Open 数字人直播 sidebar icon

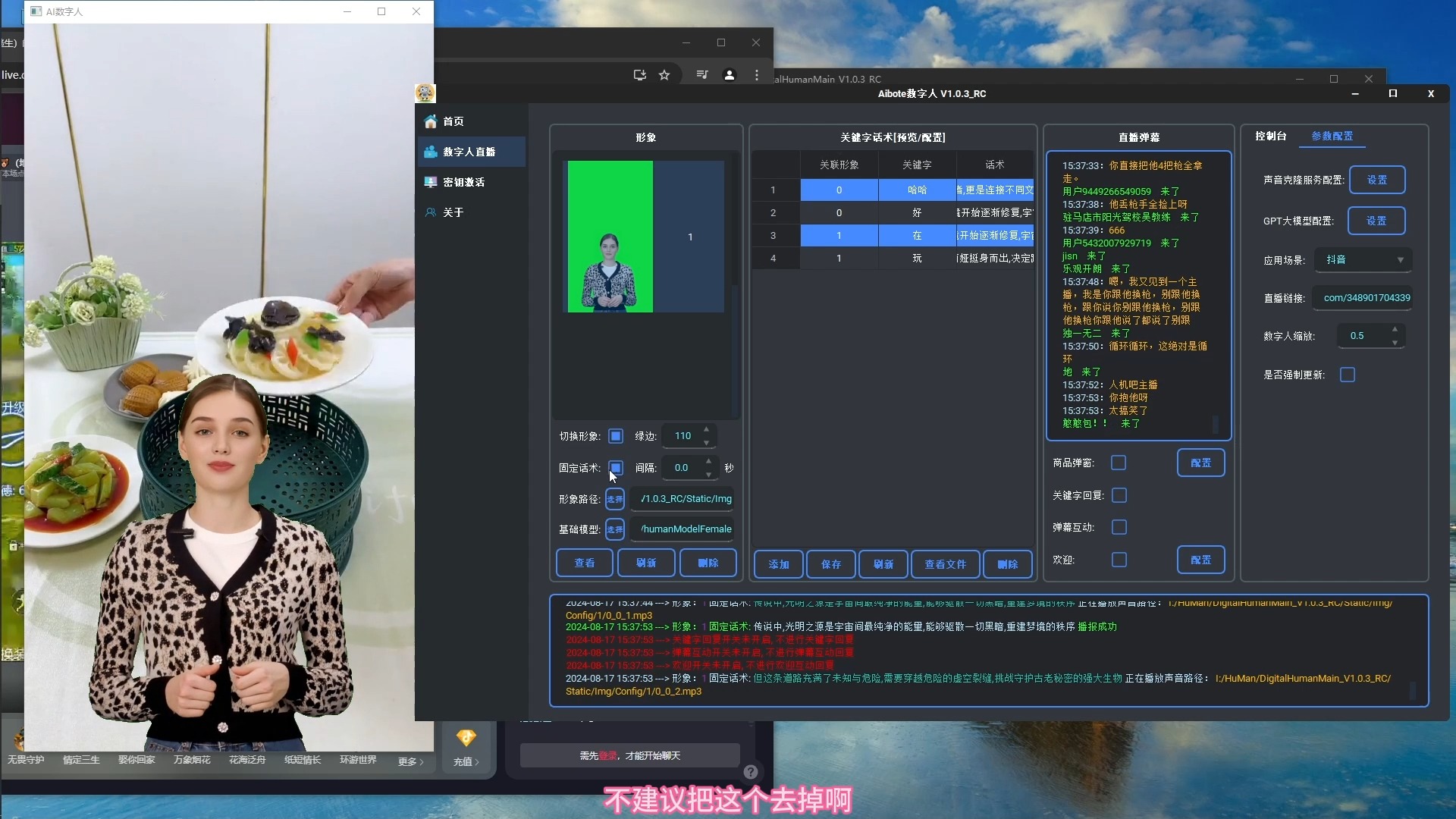tap(431, 152)
